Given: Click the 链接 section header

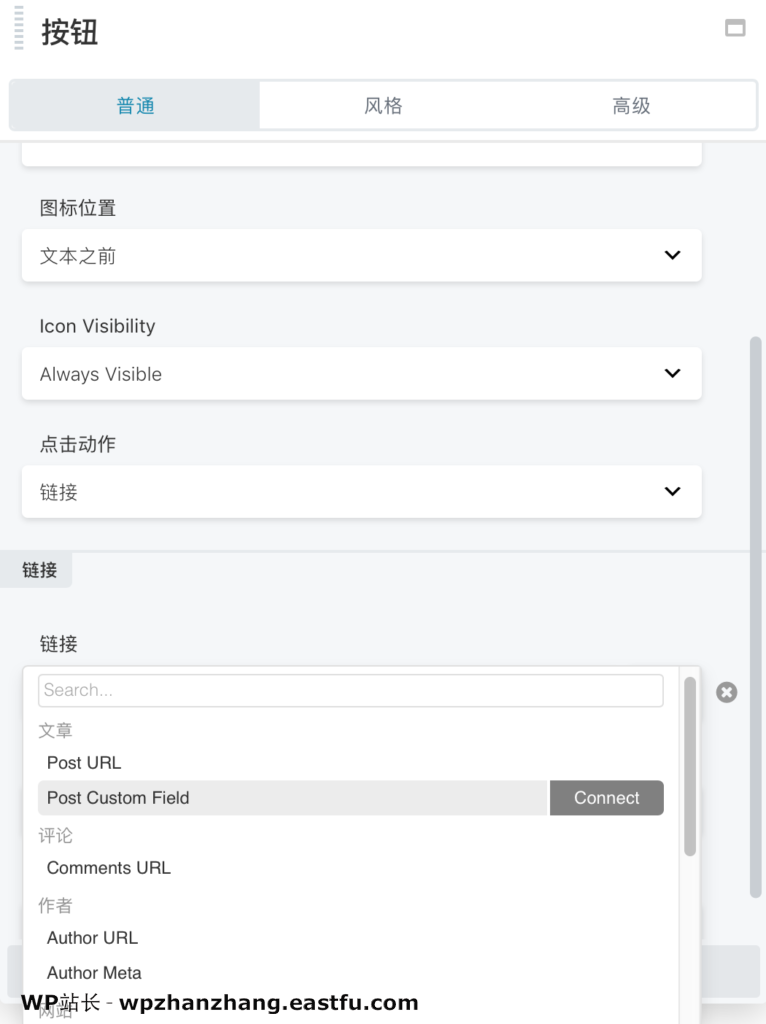Looking at the screenshot, I should click(x=40, y=570).
